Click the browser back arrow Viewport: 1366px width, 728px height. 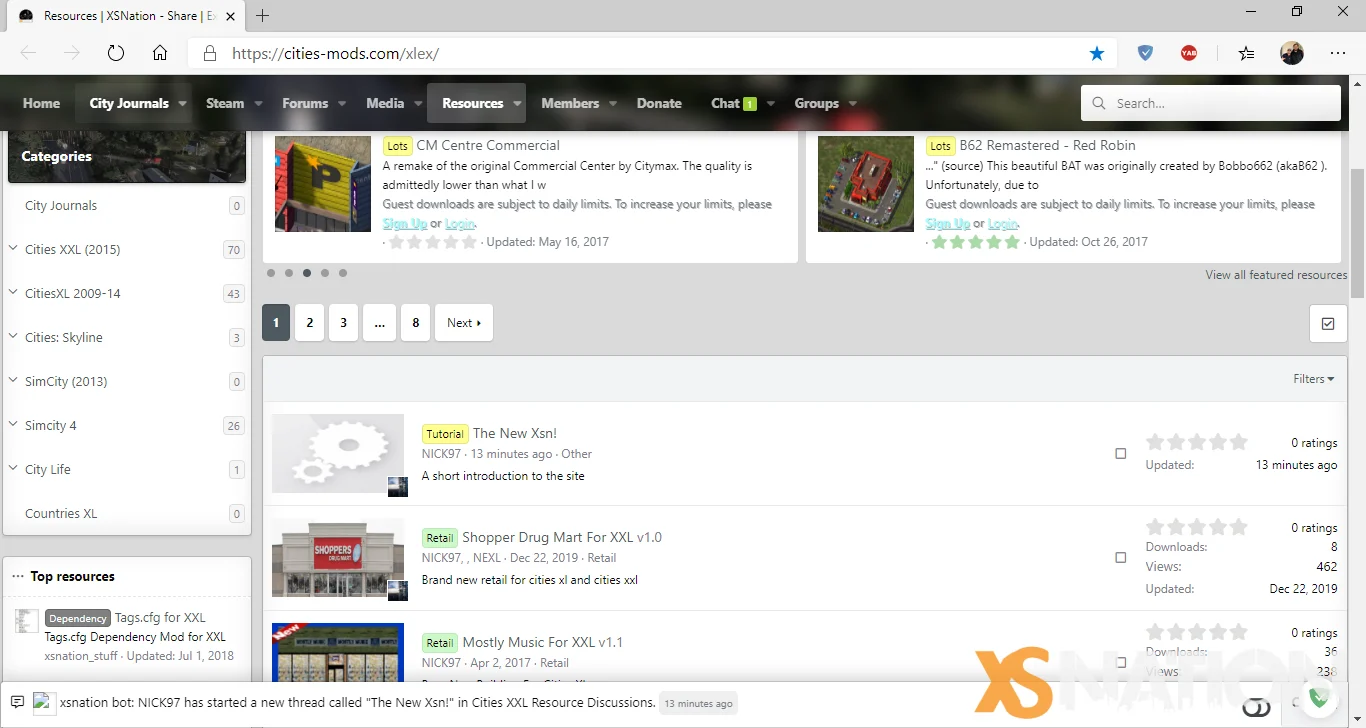pyautogui.click(x=28, y=54)
